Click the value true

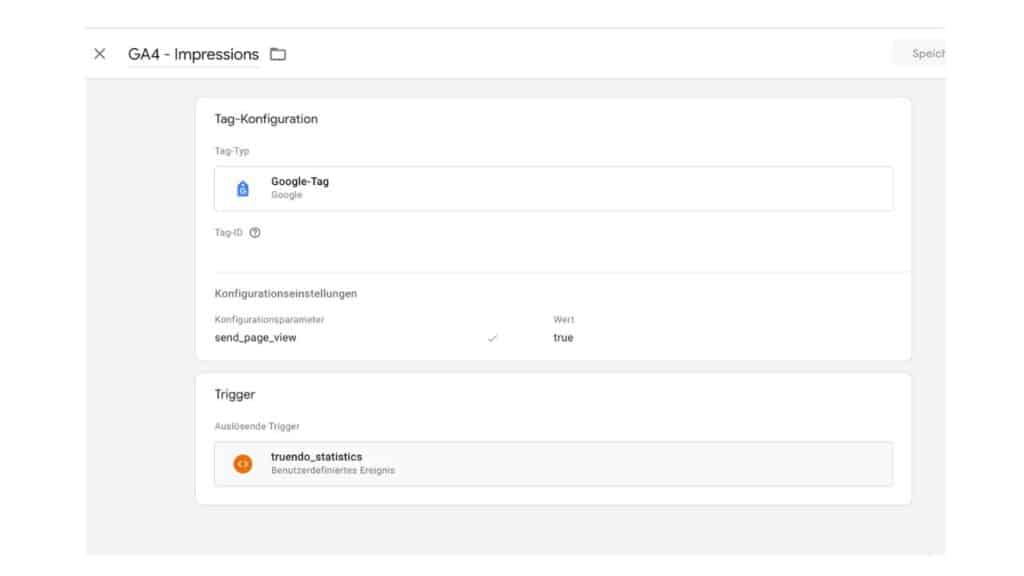[x=563, y=338]
